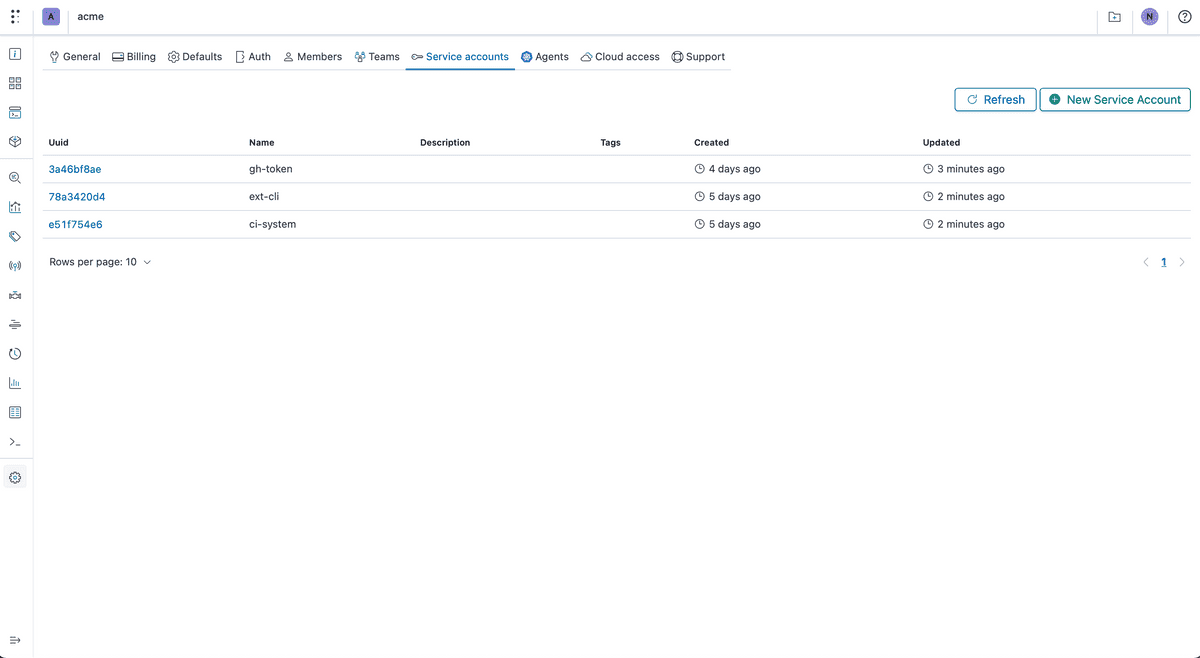Open the horizontal filter lines icon in the sidebar
This screenshot has height=658, width=1200.
(x=15, y=324)
